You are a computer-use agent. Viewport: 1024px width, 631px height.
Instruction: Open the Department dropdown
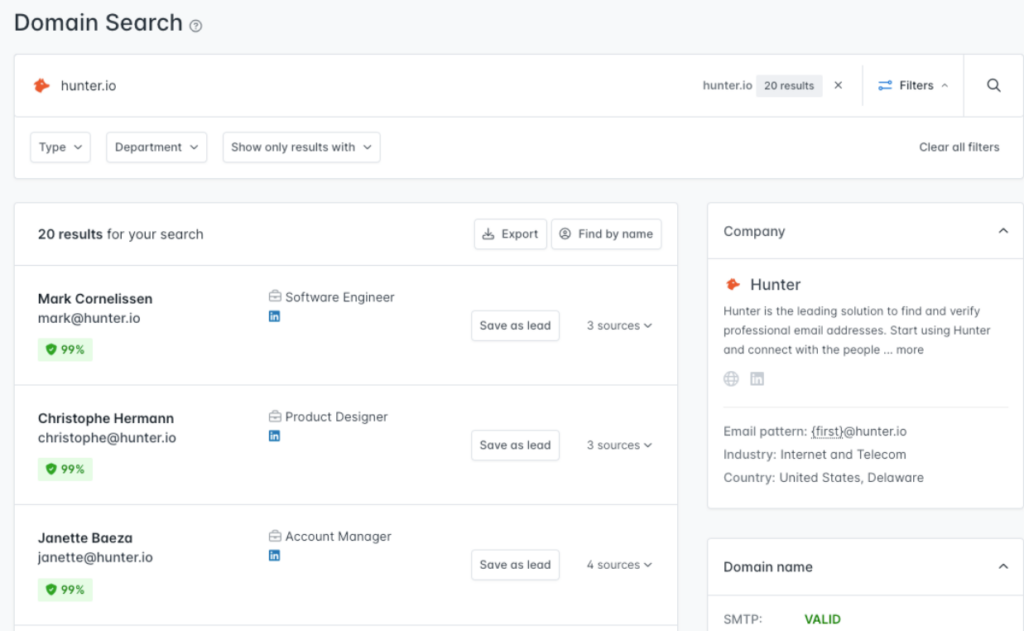(x=156, y=147)
